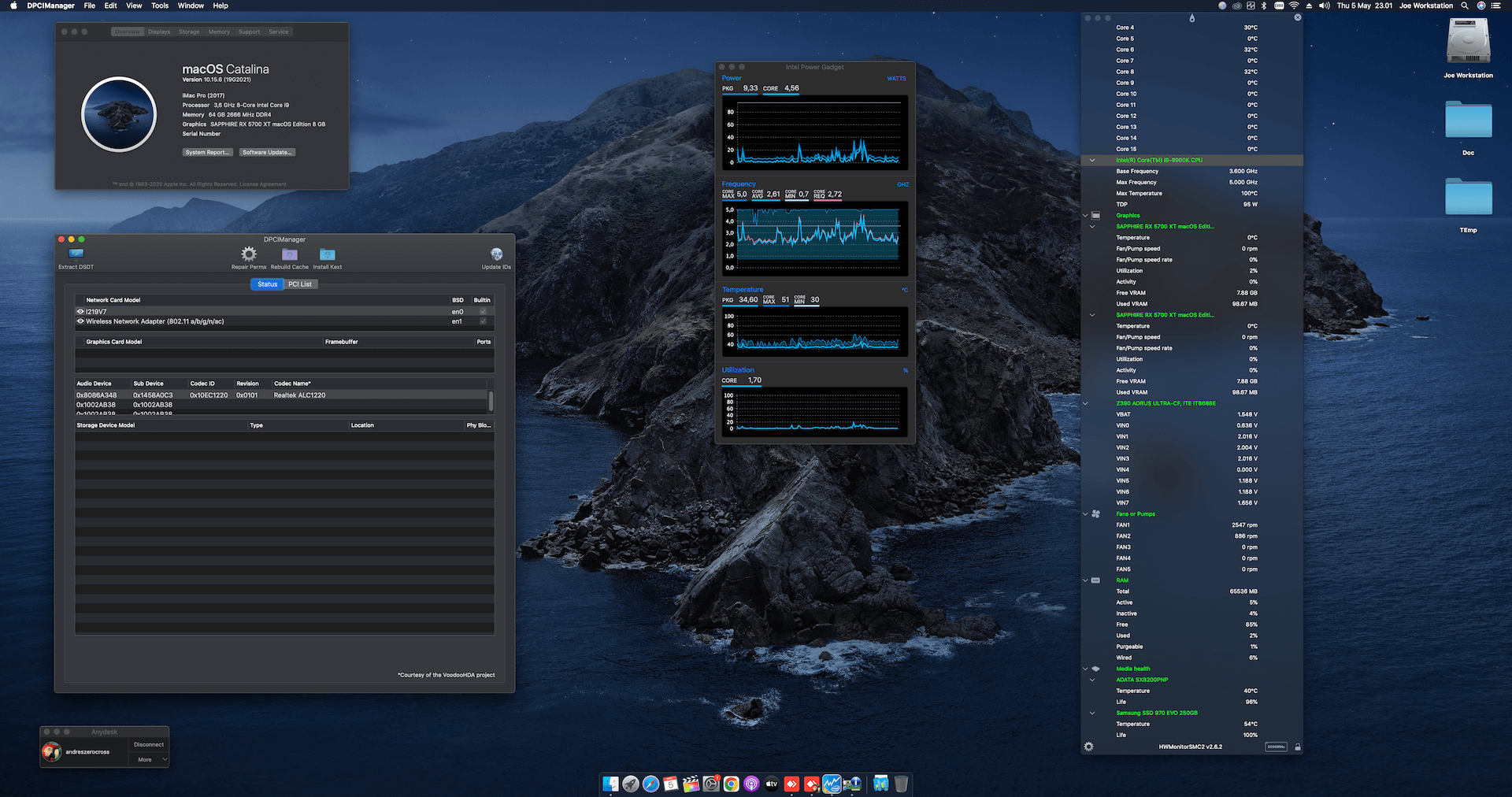Viewport: 1512px width, 797px height.
Task: Click the lock icon in HWMonitor footer
Action: tap(1297, 747)
